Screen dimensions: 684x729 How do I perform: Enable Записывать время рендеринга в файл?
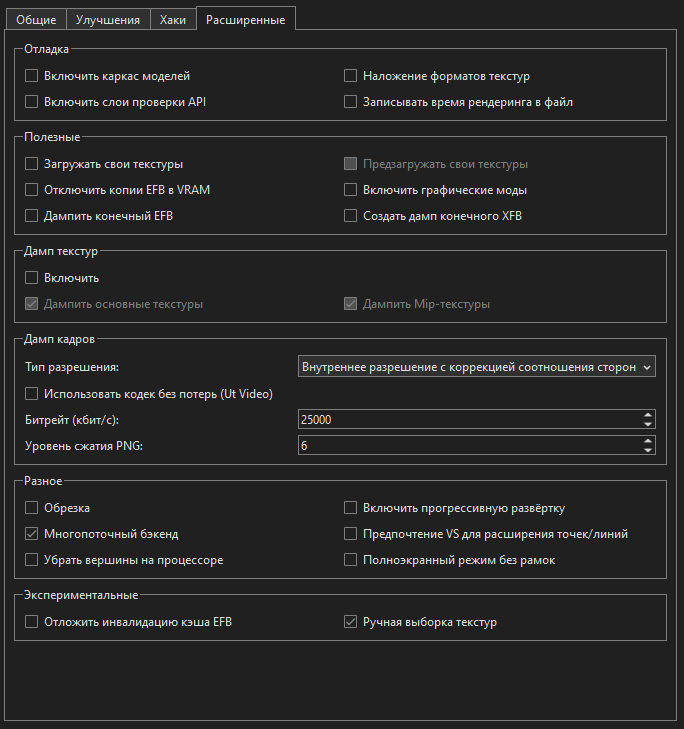351,101
